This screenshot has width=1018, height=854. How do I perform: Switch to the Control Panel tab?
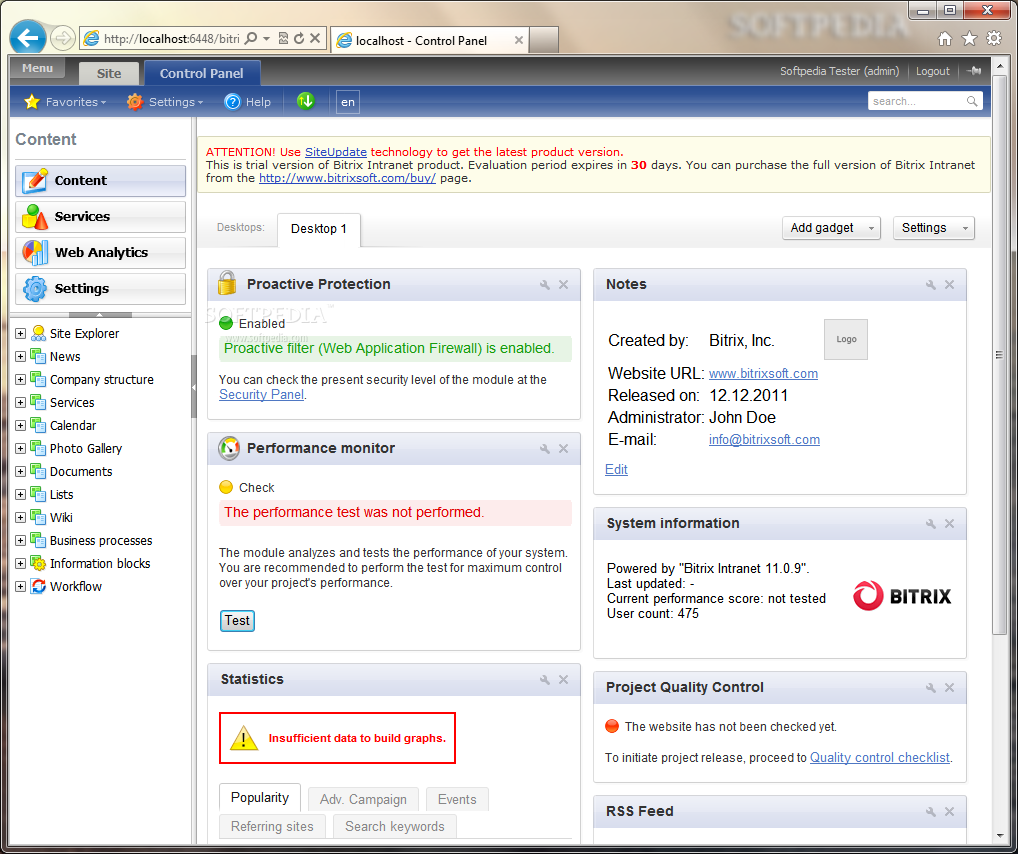(202, 73)
